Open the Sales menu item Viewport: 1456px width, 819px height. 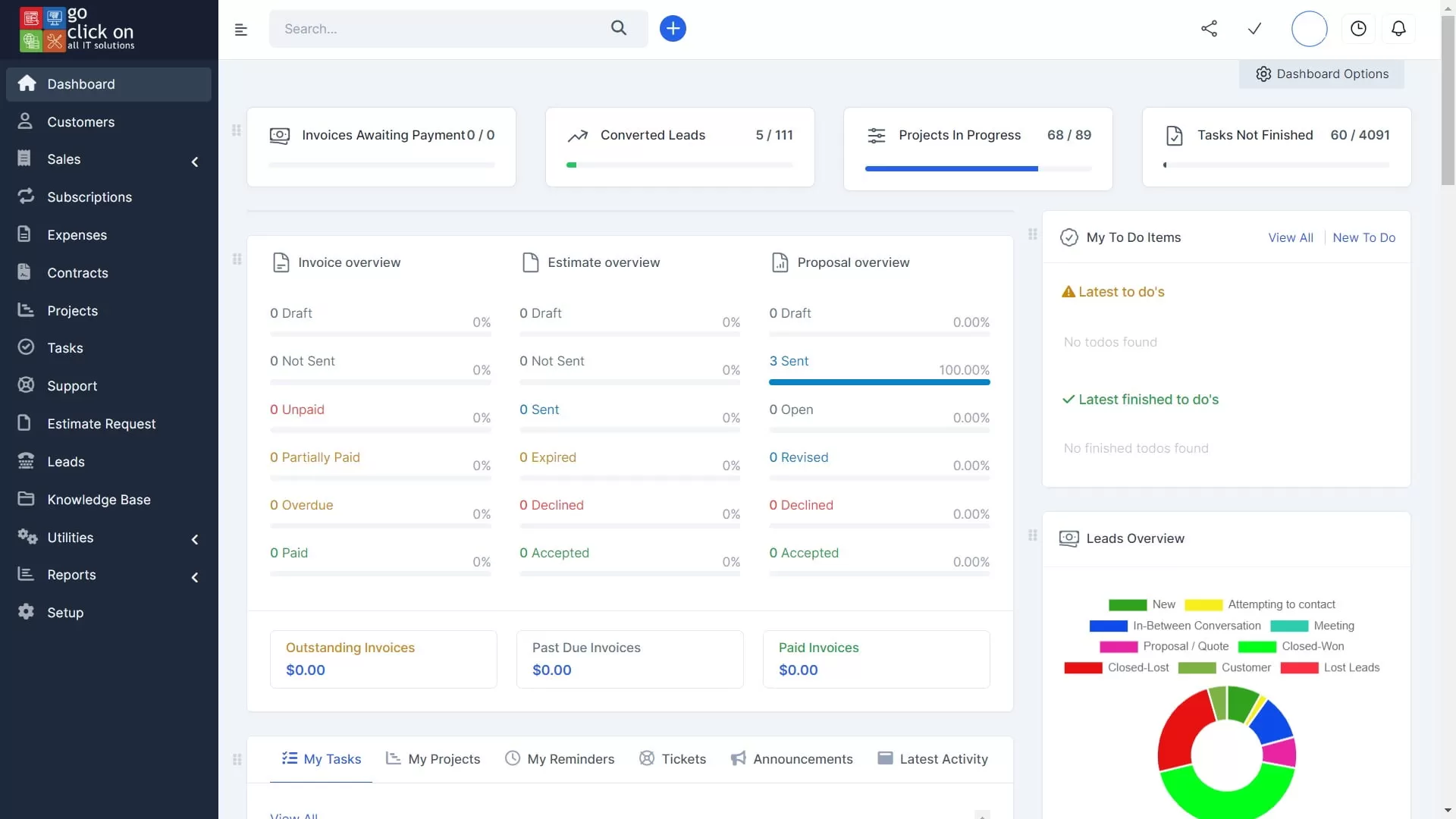[x=108, y=159]
